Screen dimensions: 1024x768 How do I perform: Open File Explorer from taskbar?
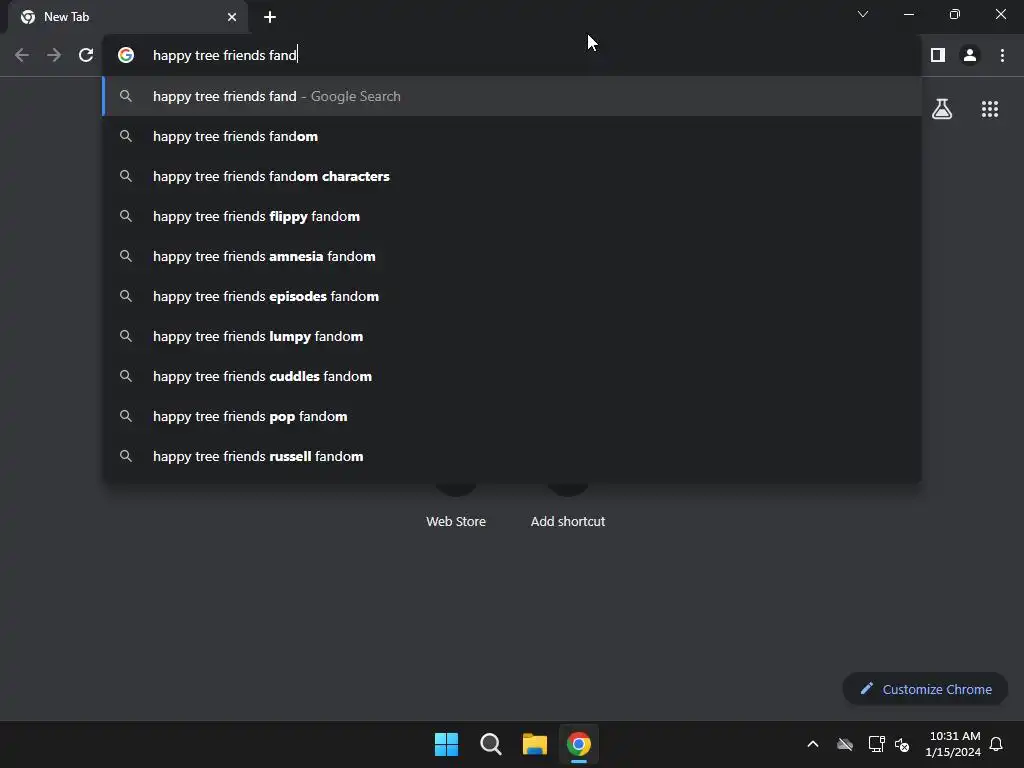point(535,744)
